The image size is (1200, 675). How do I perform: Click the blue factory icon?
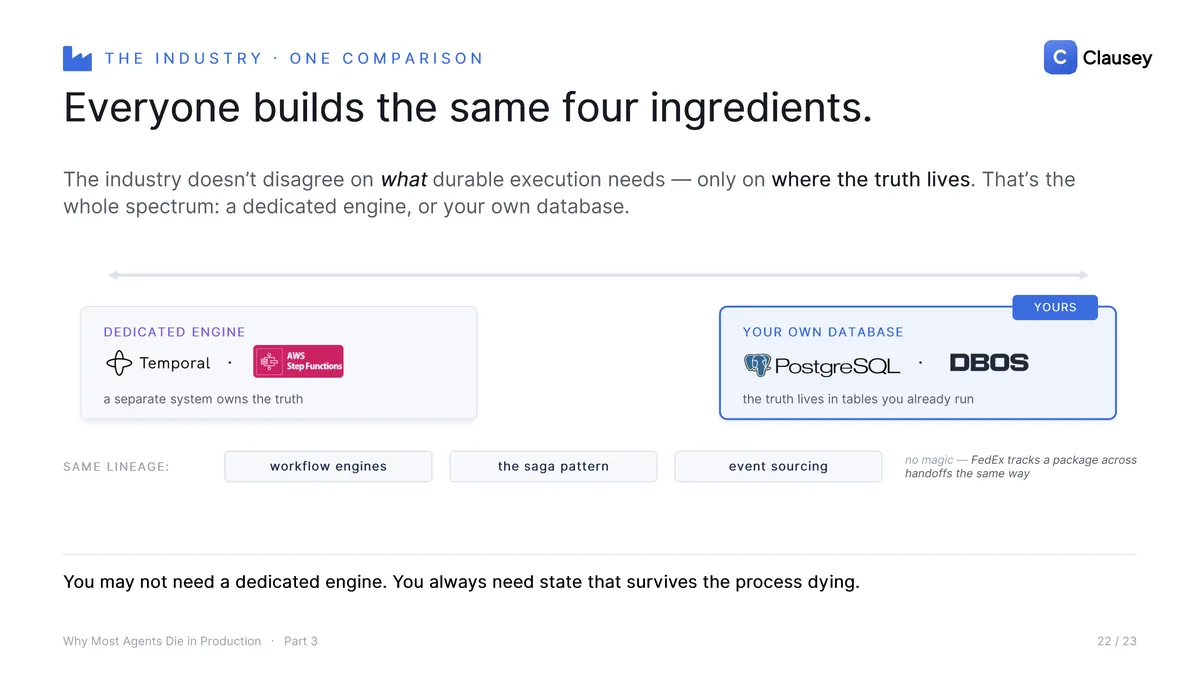[77, 58]
